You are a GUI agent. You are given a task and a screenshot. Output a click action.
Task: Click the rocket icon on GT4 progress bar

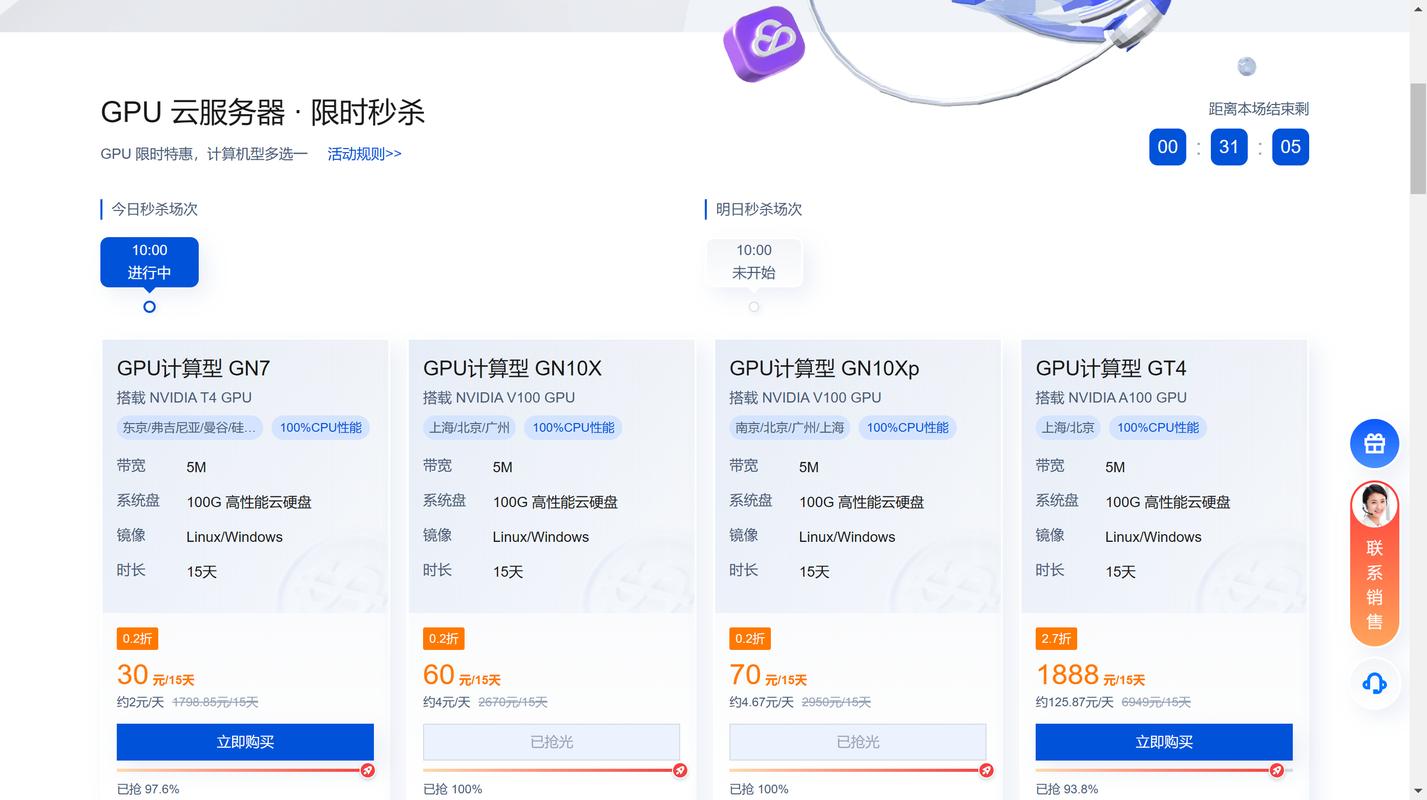1276,770
